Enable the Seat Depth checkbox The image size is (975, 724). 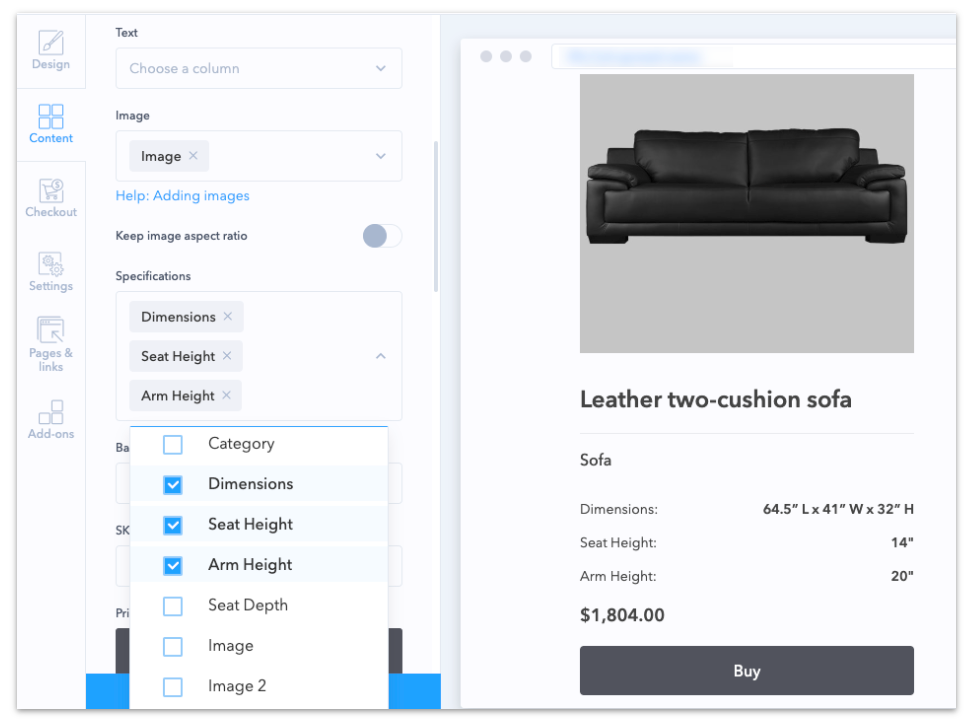click(x=173, y=606)
